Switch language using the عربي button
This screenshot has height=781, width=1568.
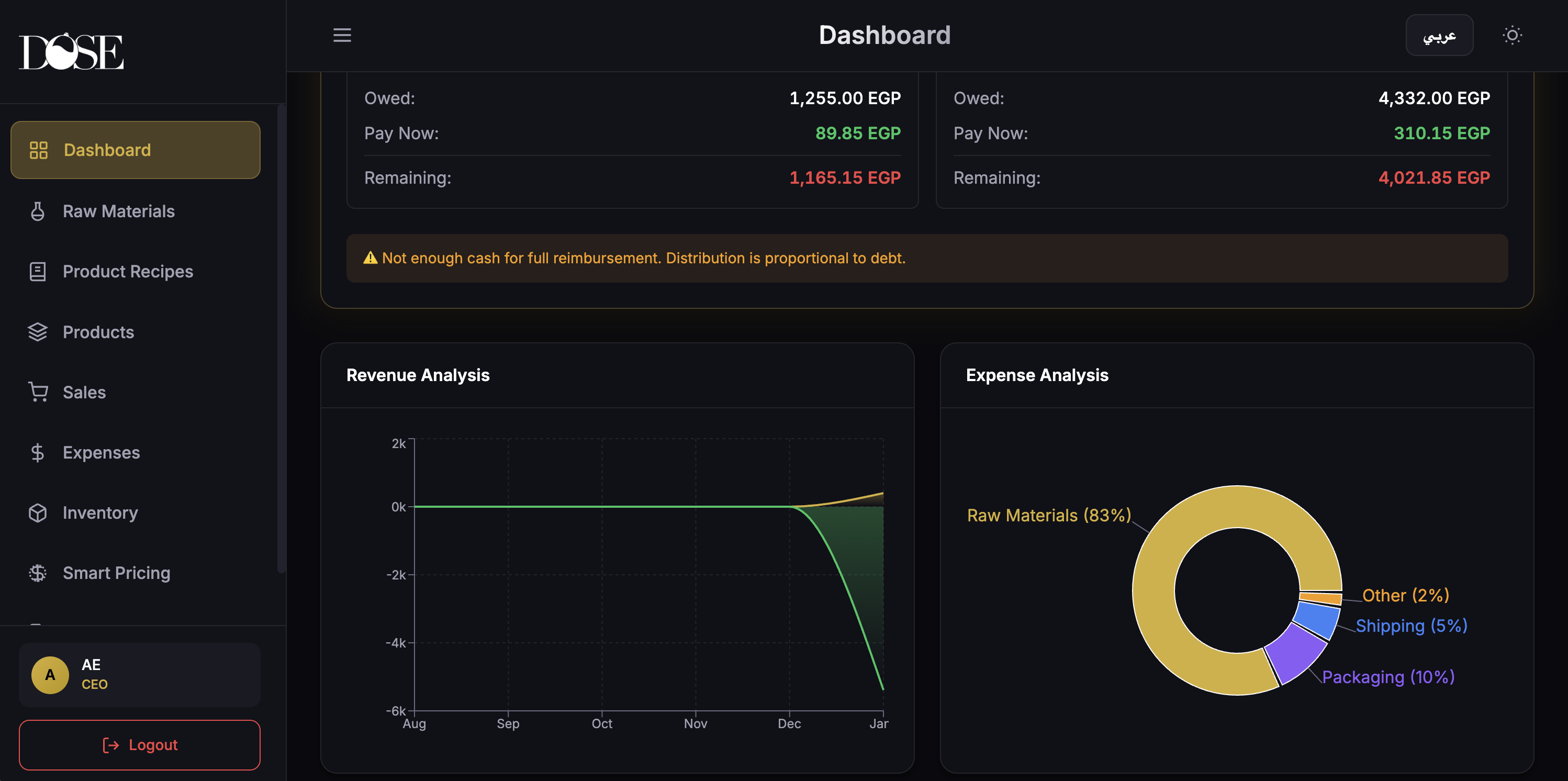click(x=1440, y=35)
